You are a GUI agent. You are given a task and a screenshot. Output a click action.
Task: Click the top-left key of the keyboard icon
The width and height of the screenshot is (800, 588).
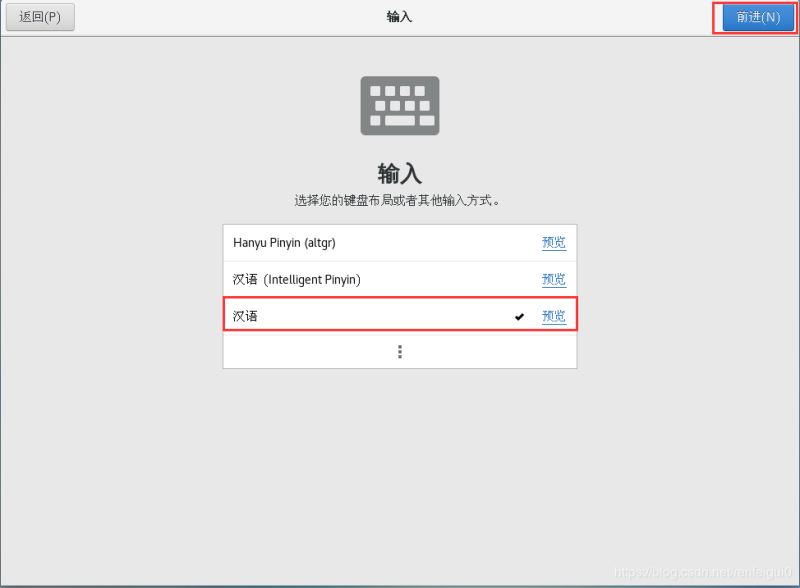[375, 91]
